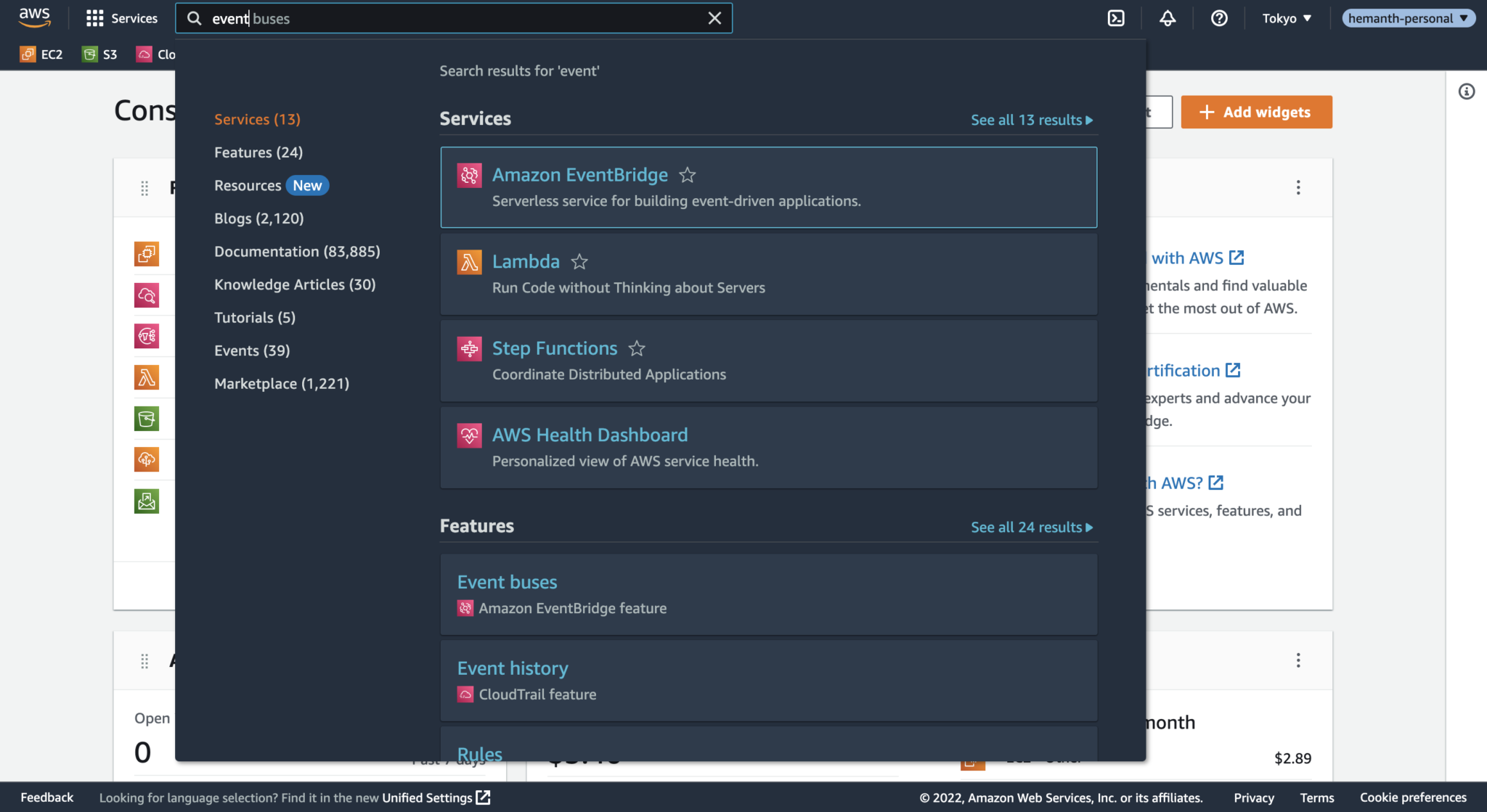Open the notifications bell
Image resolution: width=1487 pixels, height=812 pixels.
click(1168, 17)
